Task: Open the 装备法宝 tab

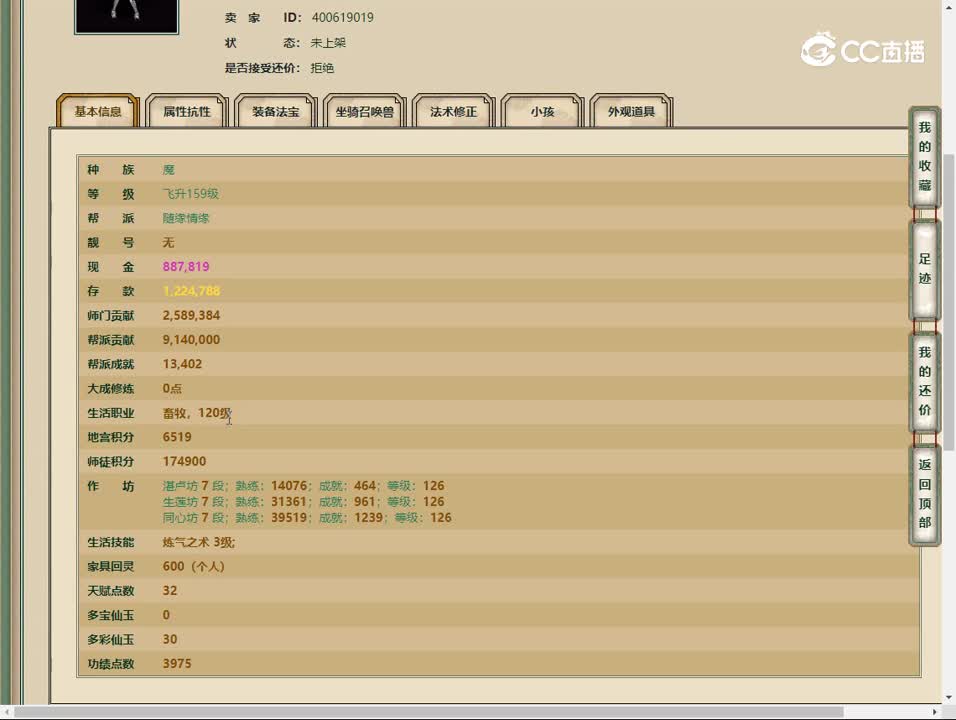Action: point(276,111)
